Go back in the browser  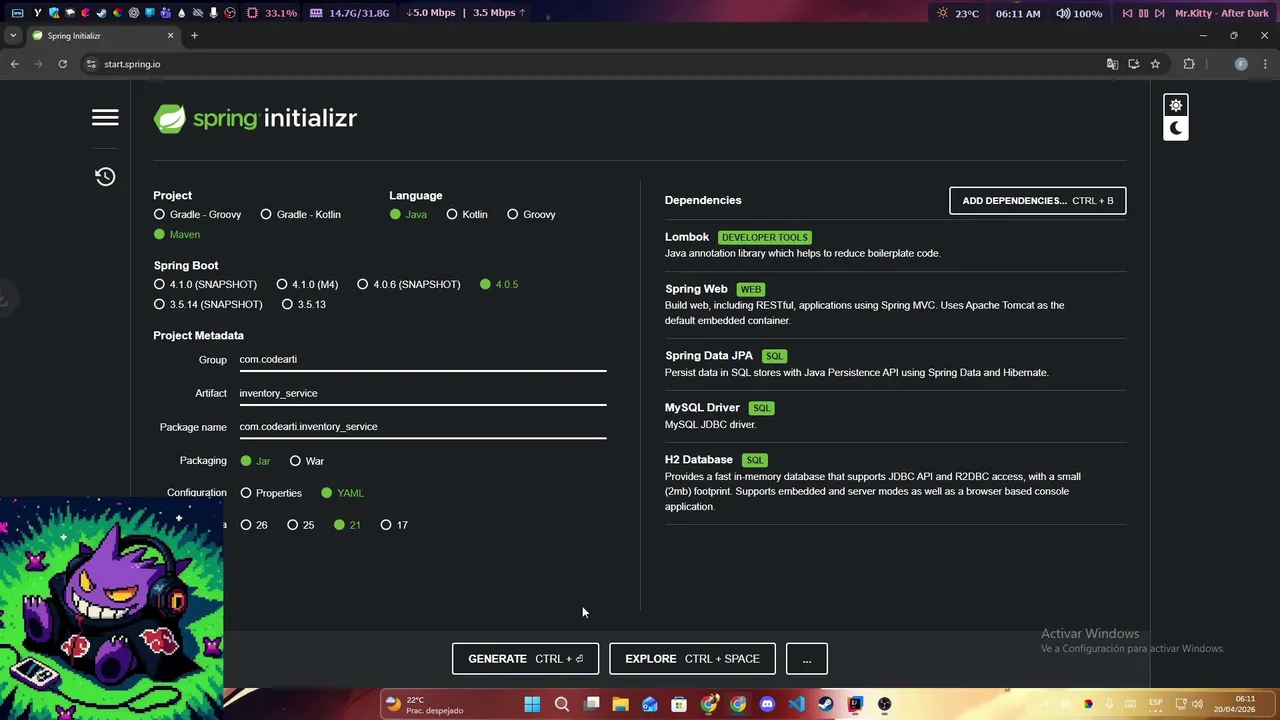point(14,64)
